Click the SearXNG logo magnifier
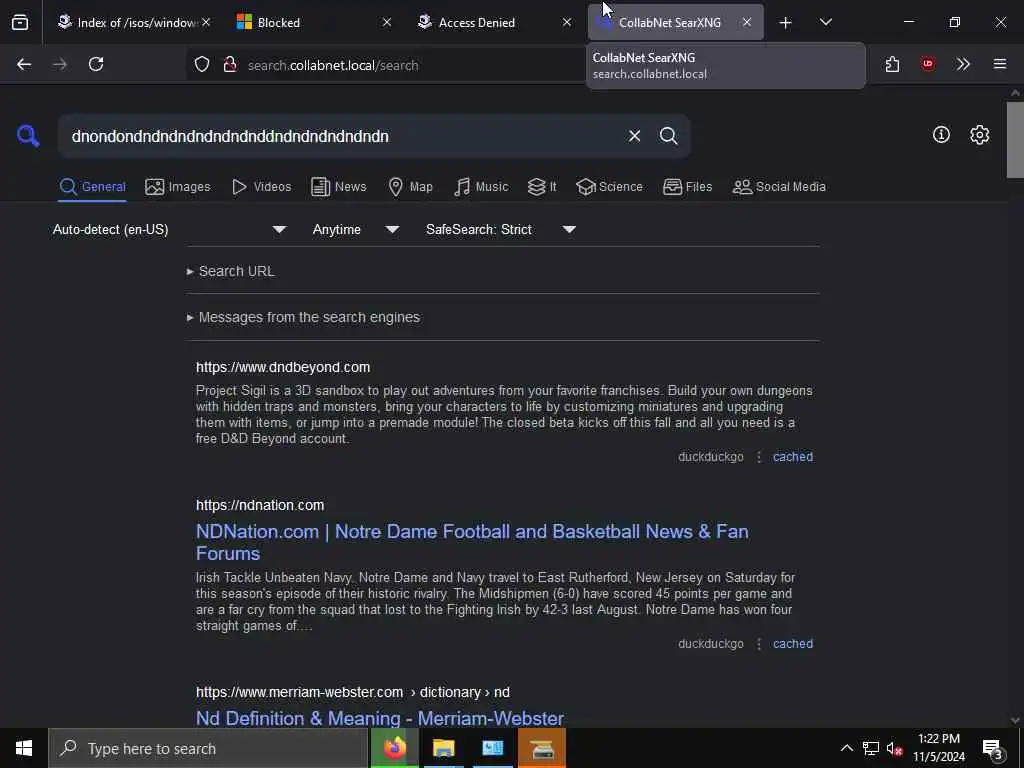1024x768 pixels. click(28, 136)
